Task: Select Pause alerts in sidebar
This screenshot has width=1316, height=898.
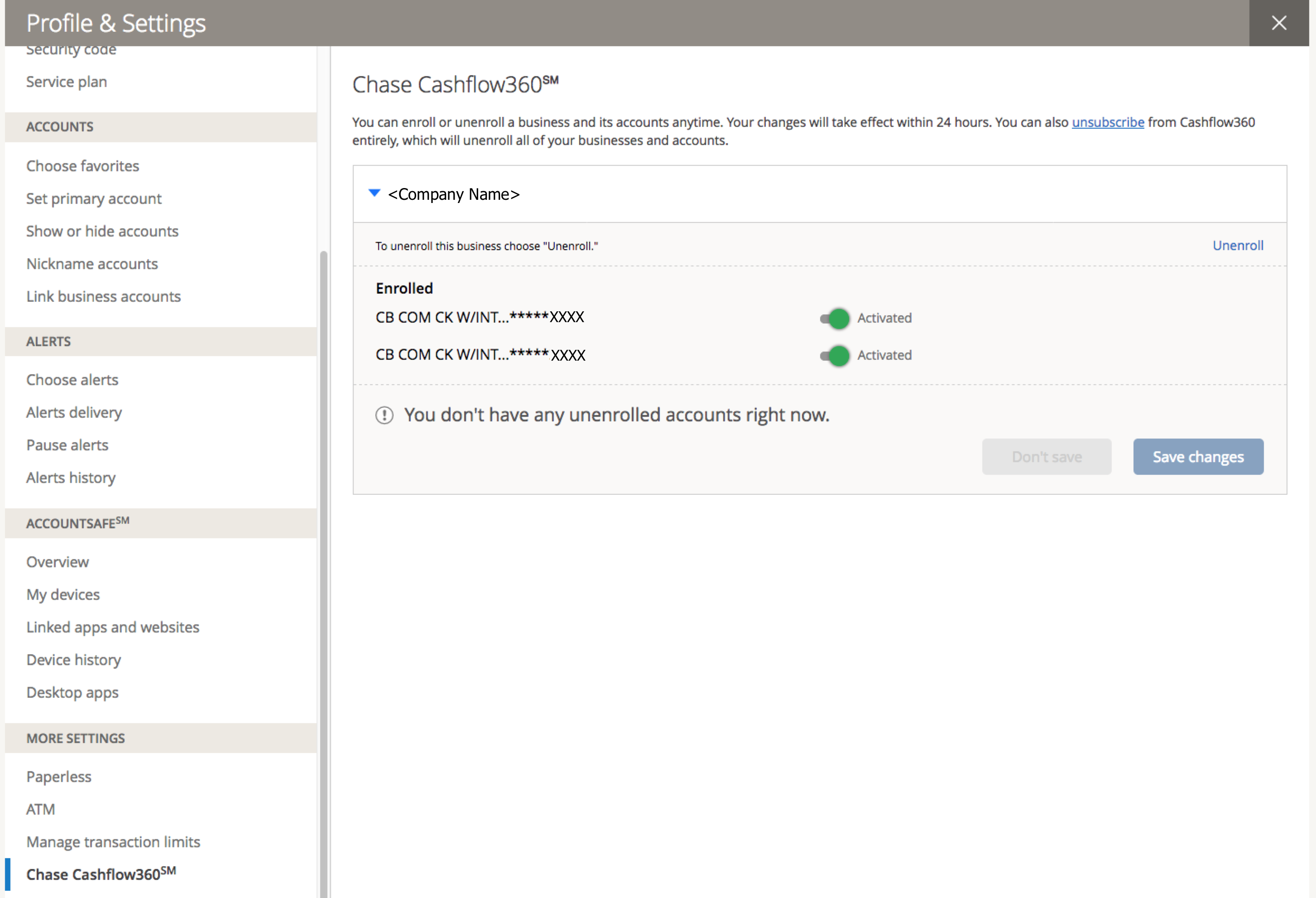Action: click(x=67, y=445)
